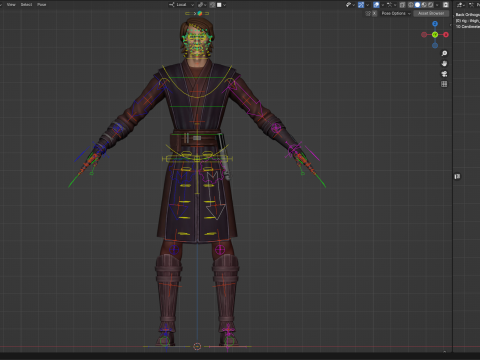Open the pivot point dropdown
The image size is (480, 360).
202,5
